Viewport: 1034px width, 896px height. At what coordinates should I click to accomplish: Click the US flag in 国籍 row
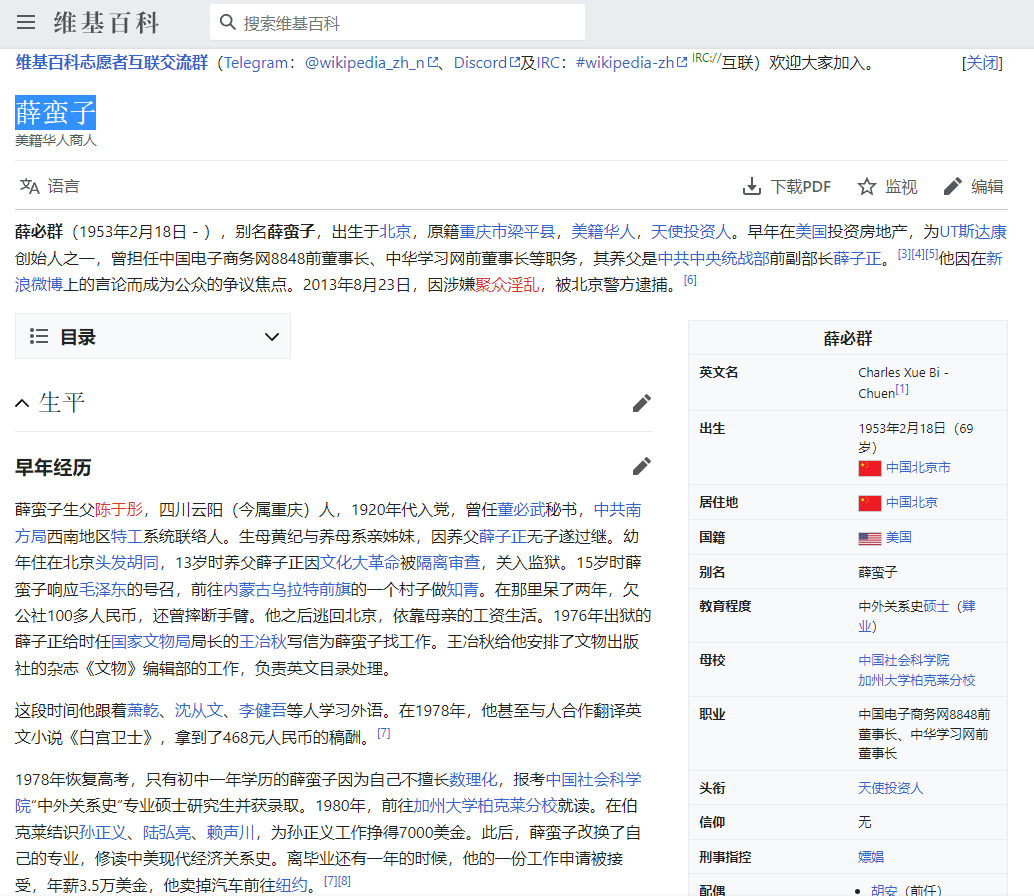pyautogui.click(x=870, y=538)
